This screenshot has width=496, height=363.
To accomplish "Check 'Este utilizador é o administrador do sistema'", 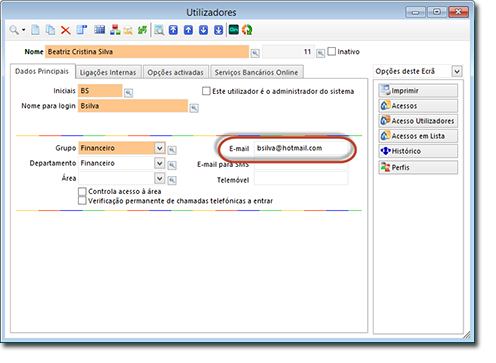I will [206, 91].
